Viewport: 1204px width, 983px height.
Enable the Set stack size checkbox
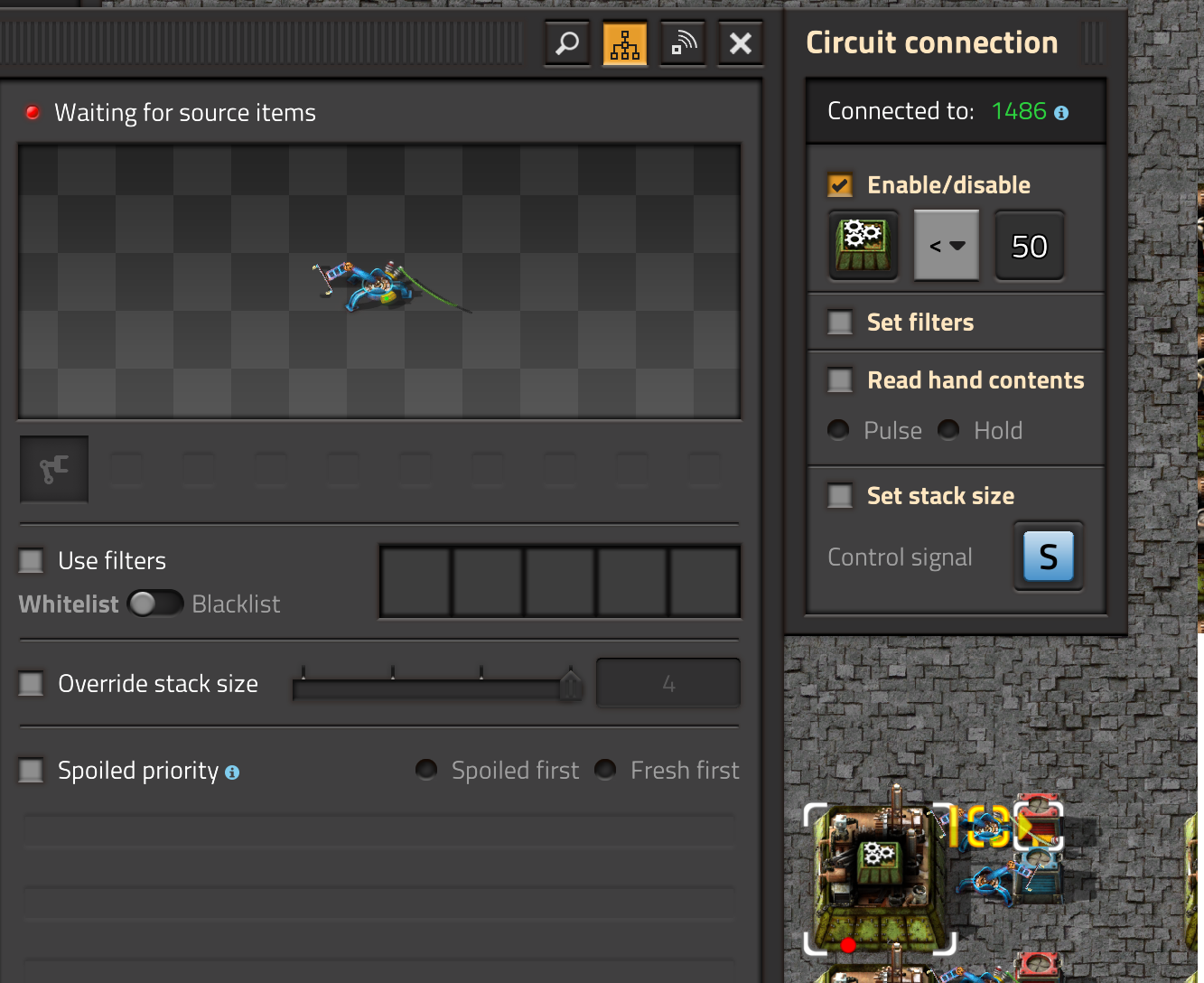point(840,496)
